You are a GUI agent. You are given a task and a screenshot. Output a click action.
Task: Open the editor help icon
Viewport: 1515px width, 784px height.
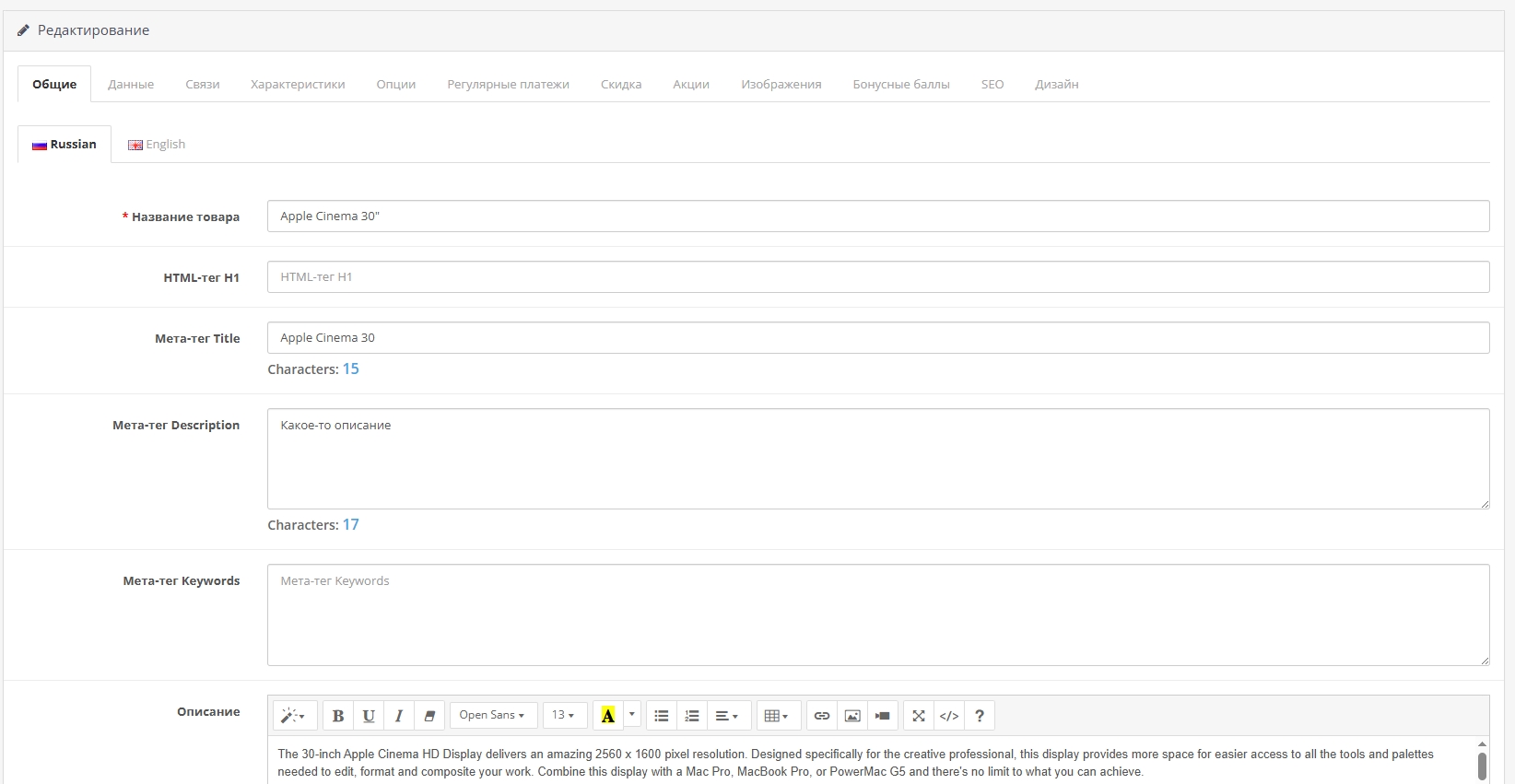tap(980, 716)
